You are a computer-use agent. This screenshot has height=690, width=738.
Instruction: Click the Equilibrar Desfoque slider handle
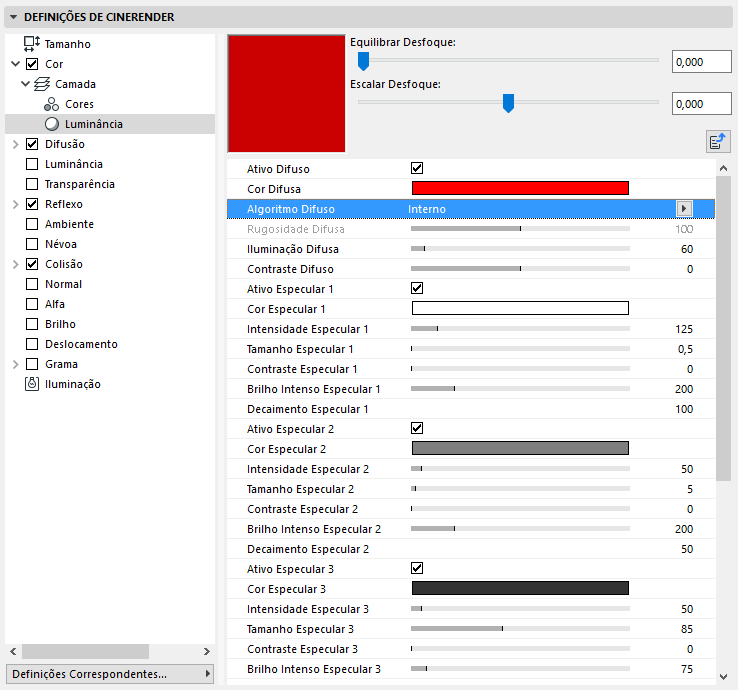(363, 62)
